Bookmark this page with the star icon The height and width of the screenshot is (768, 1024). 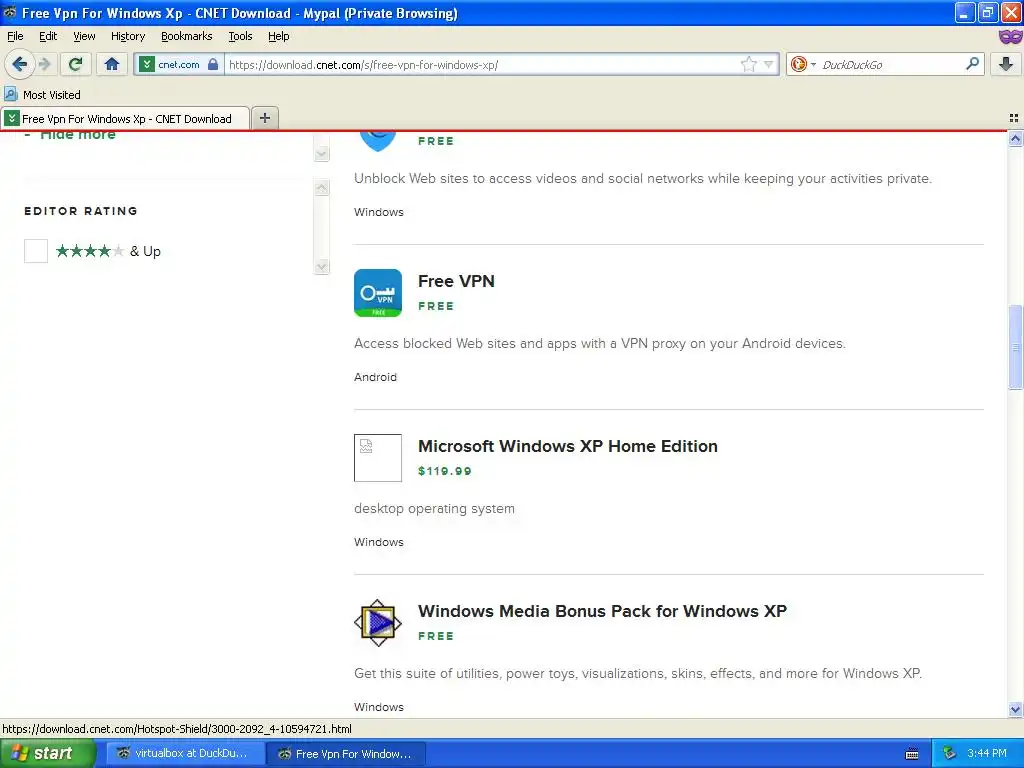pyautogui.click(x=748, y=64)
